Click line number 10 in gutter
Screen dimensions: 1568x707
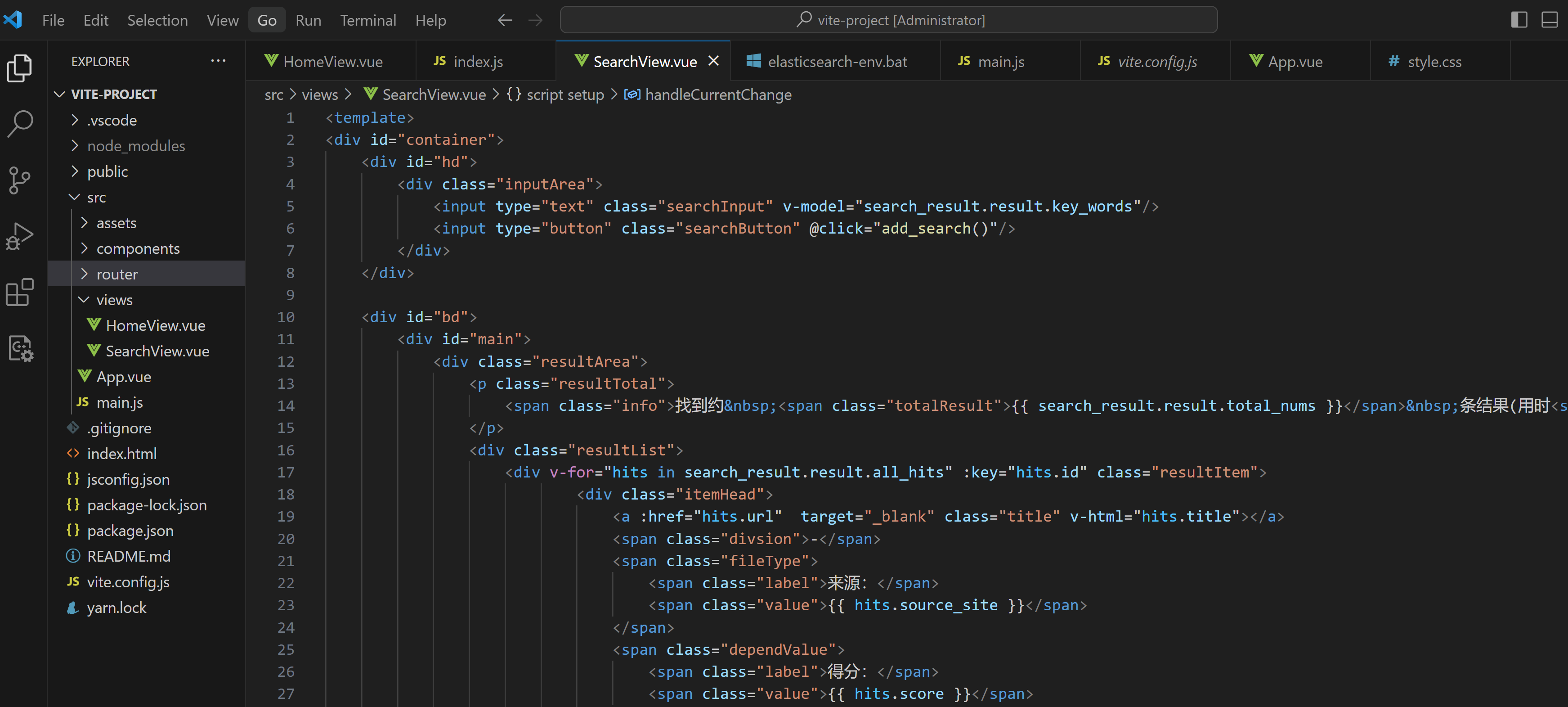click(286, 317)
